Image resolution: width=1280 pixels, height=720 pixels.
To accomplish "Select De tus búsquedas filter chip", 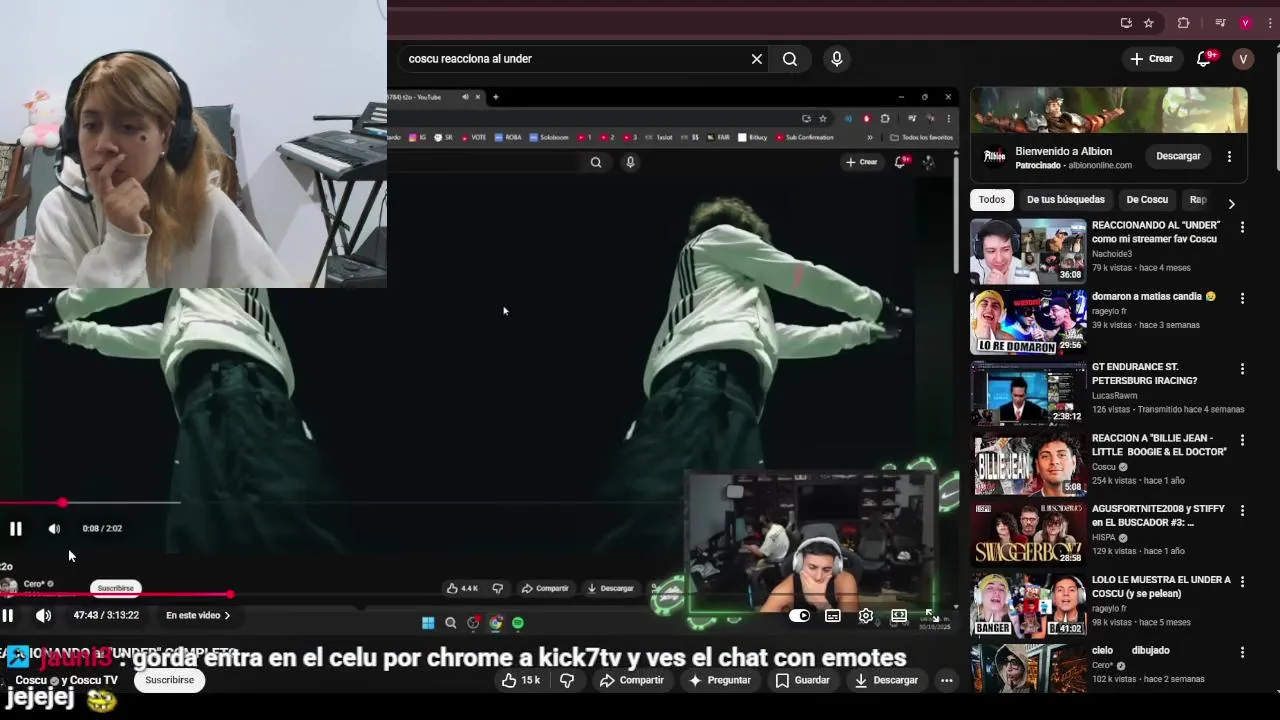I will click(x=1066, y=200).
